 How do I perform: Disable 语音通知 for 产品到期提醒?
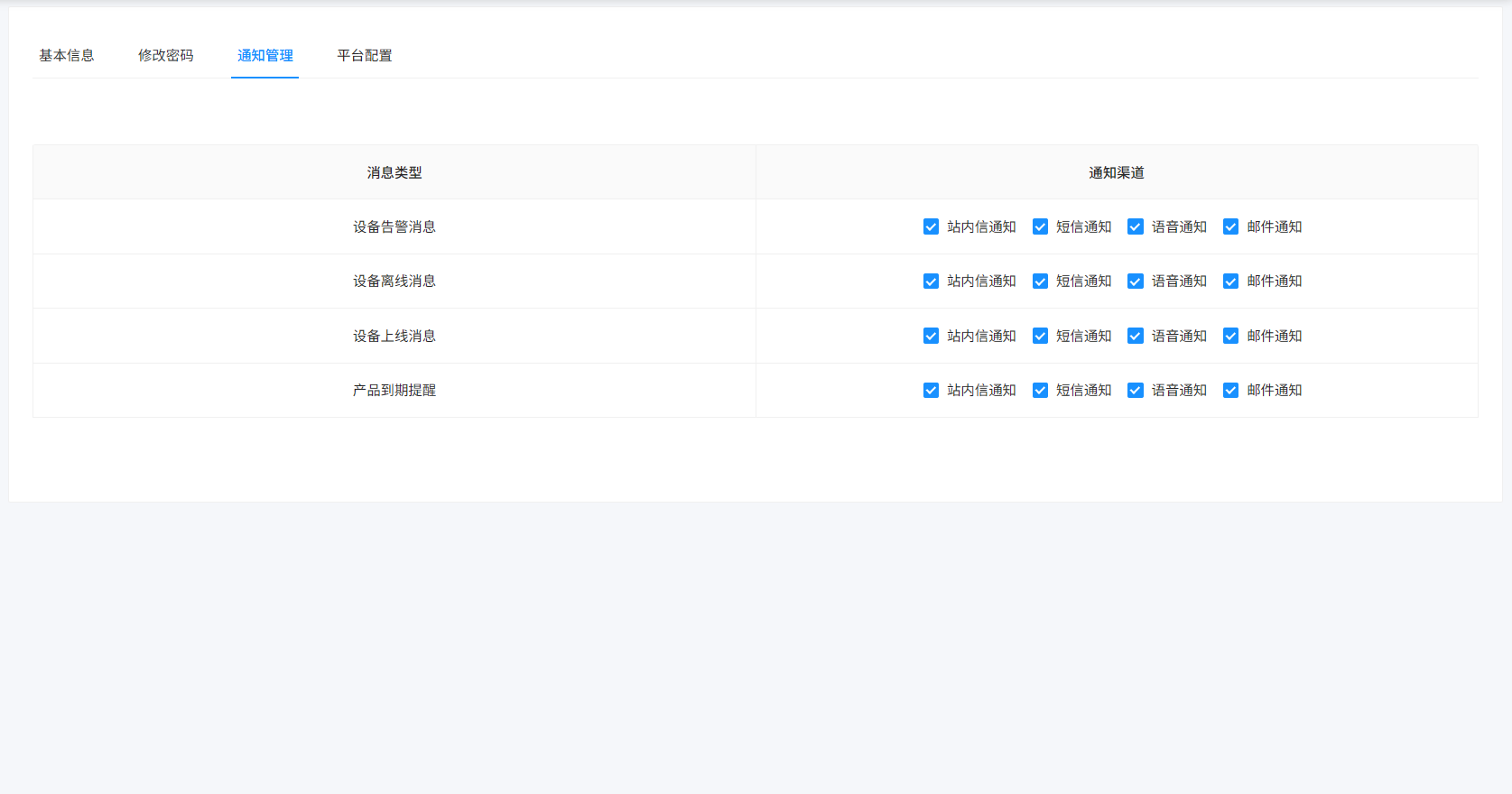(1136, 390)
